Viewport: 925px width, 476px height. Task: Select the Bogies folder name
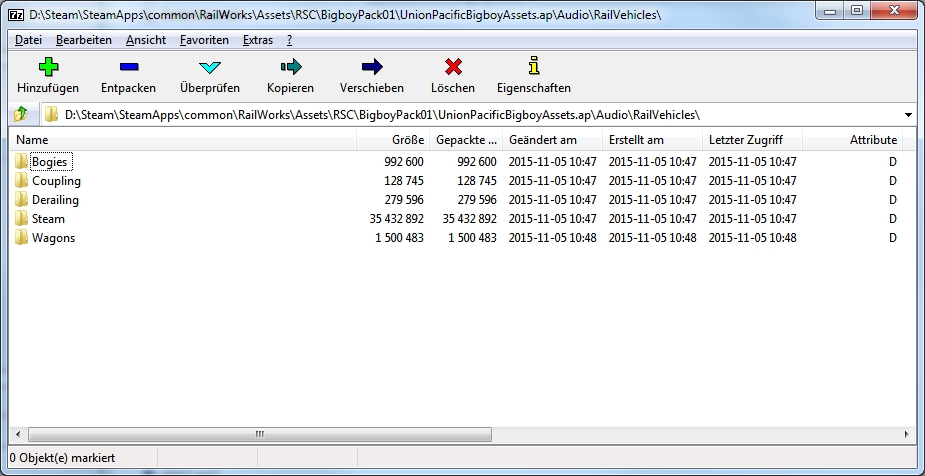point(50,162)
